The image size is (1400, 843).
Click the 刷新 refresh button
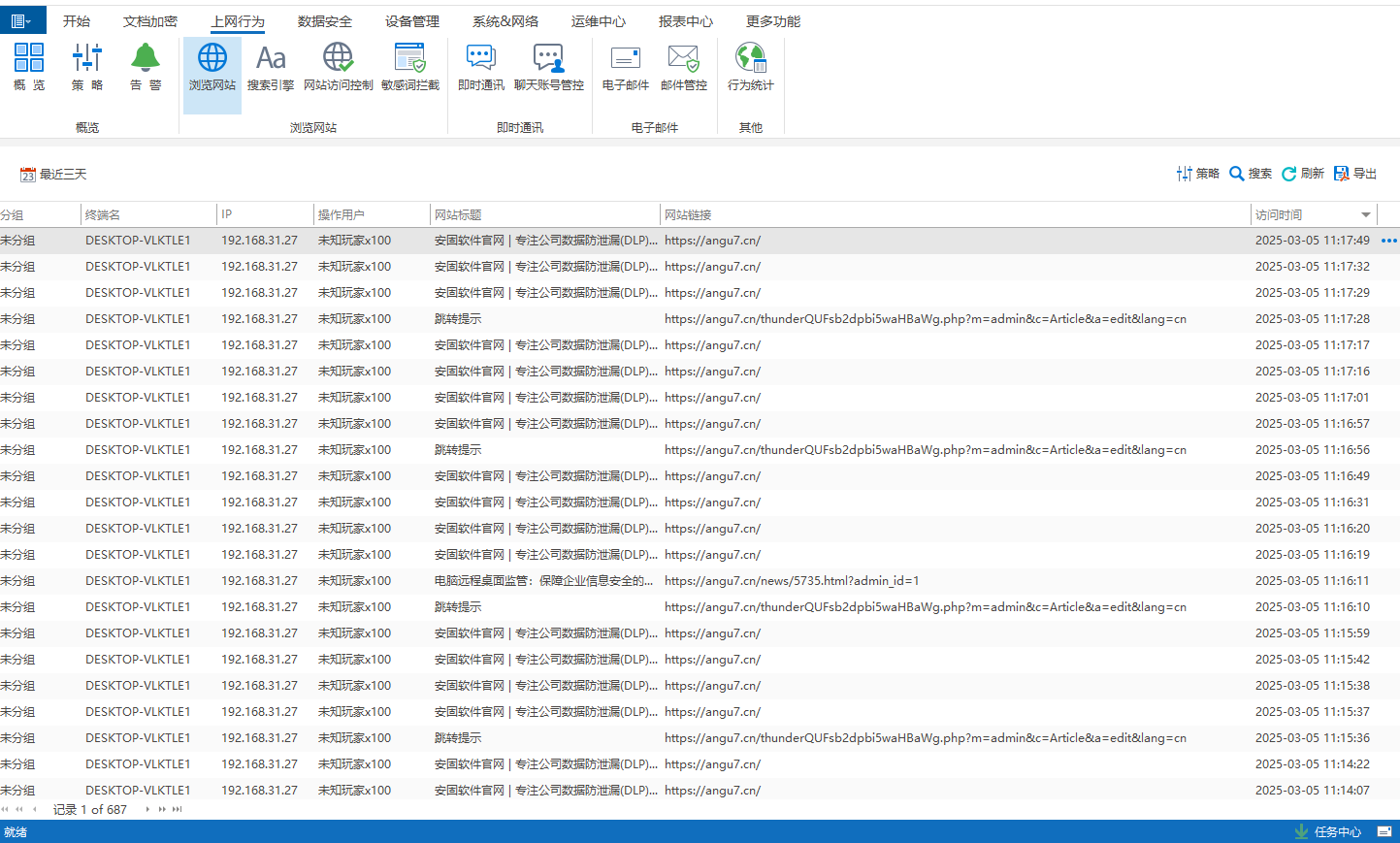1303,174
